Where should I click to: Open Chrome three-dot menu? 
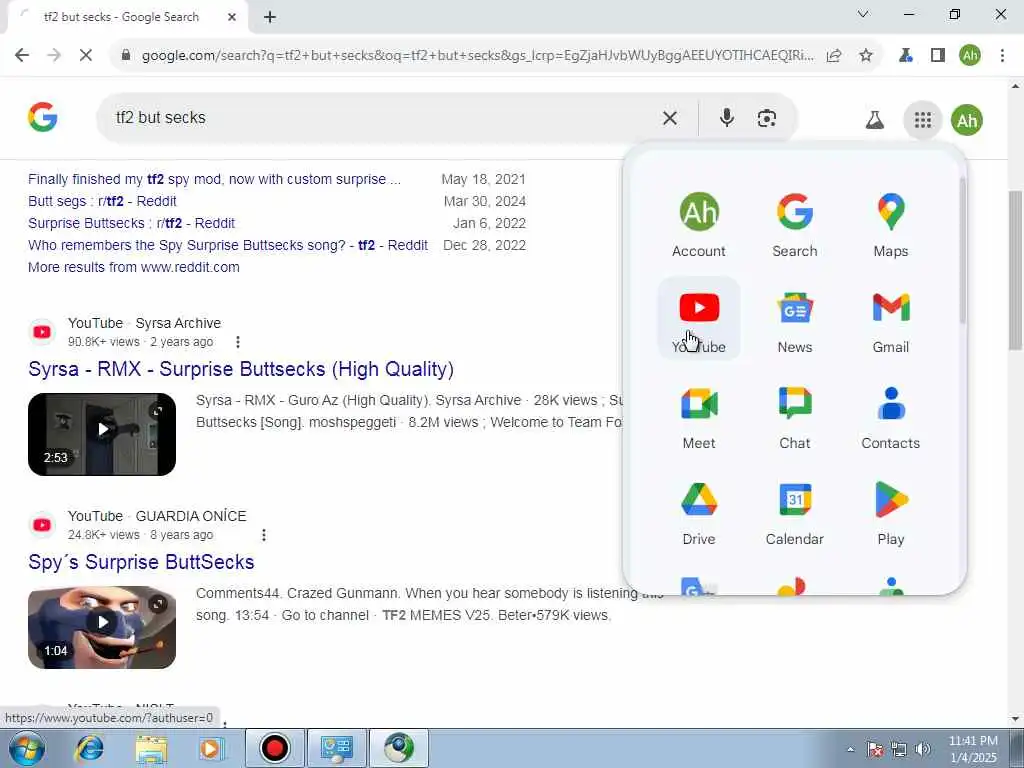(x=1002, y=56)
